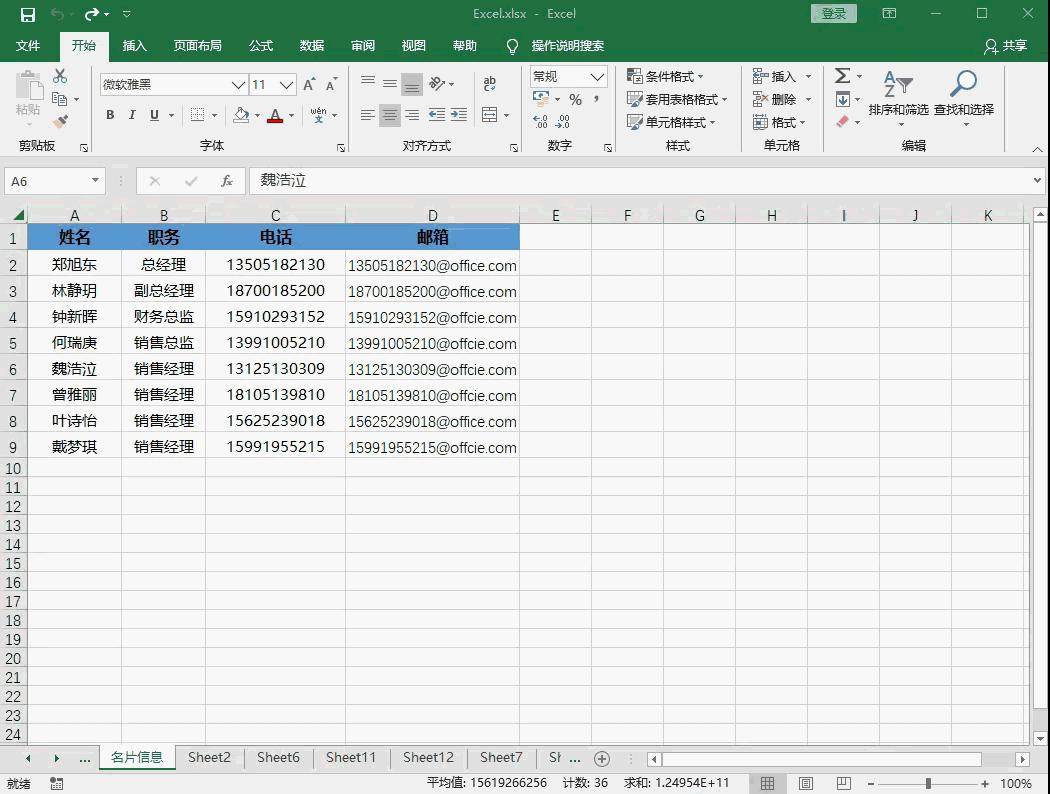
Task: Switch to the 插入 ribbon tab
Action: coord(135,46)
